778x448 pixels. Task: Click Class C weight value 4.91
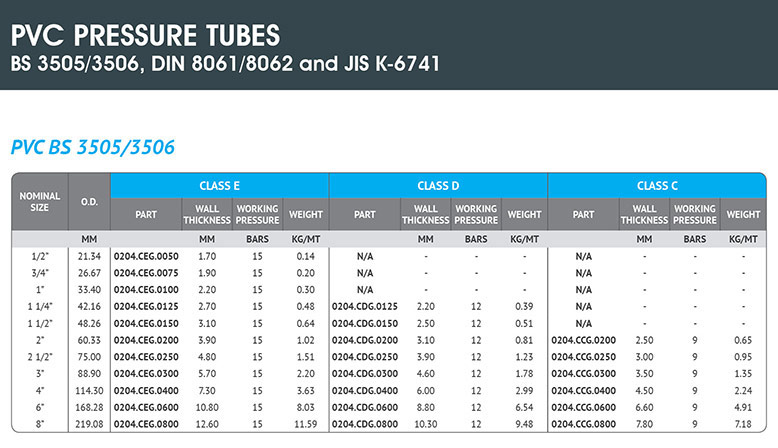(743, 407)
